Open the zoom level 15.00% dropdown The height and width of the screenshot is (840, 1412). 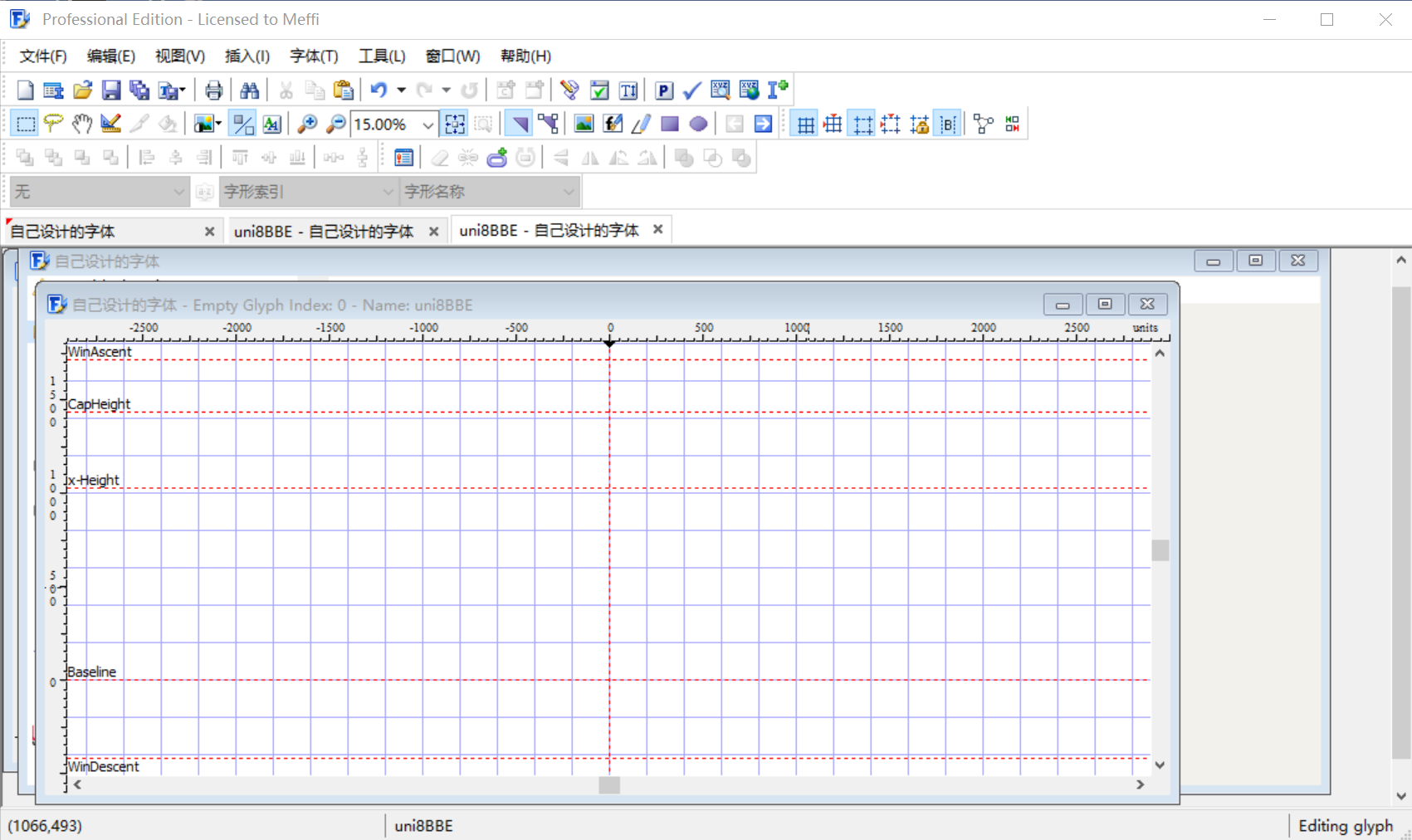428,125
